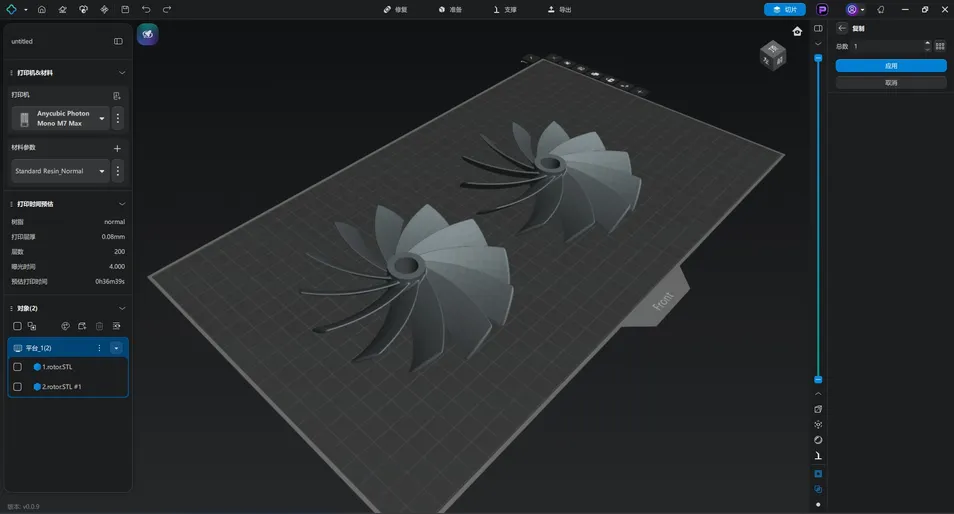Image resolution: width=954 pixels, height=514 pixels.
Task: Open the resin profile three-dots menu
Action: (x=118, y=171)
